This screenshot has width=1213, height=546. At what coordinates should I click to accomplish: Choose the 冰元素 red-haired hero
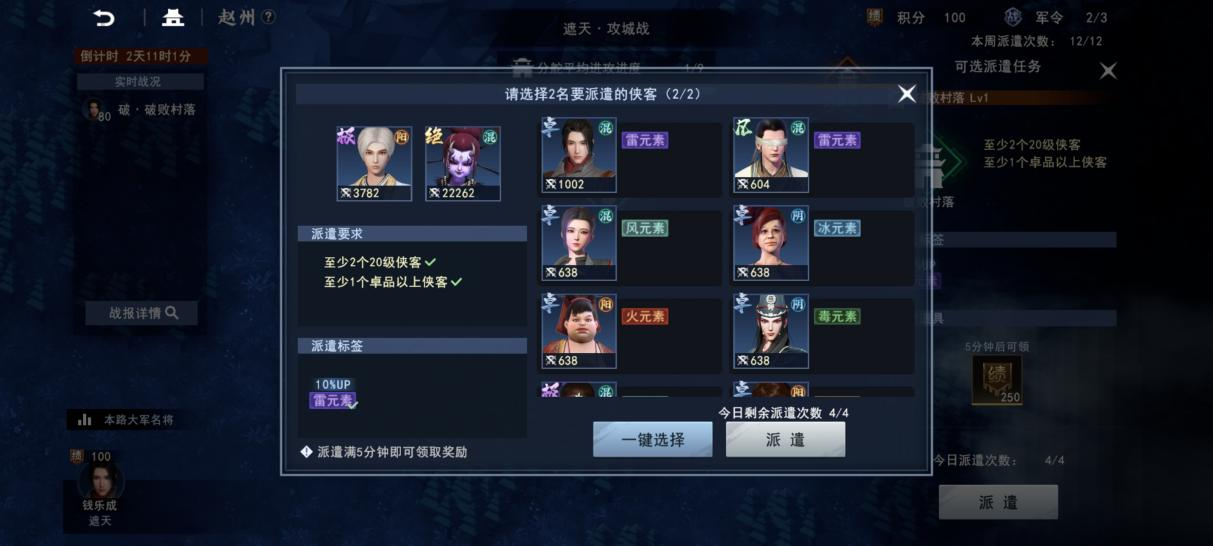[771, 243]
